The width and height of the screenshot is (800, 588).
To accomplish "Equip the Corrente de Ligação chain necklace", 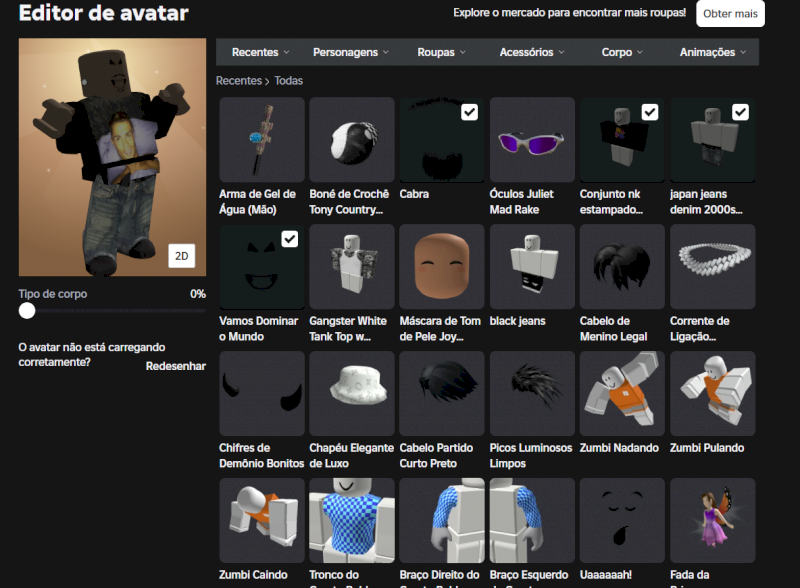I will (x=713, y=266).
